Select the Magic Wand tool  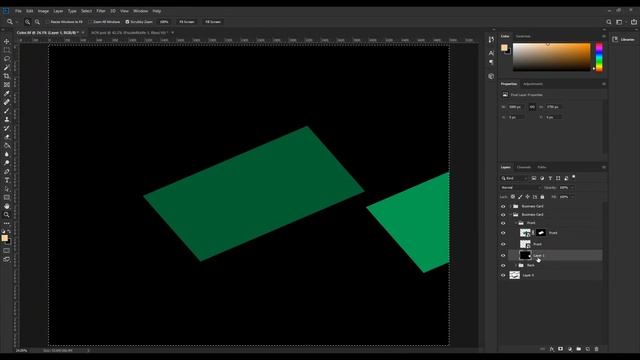click(x=7, y=67)
